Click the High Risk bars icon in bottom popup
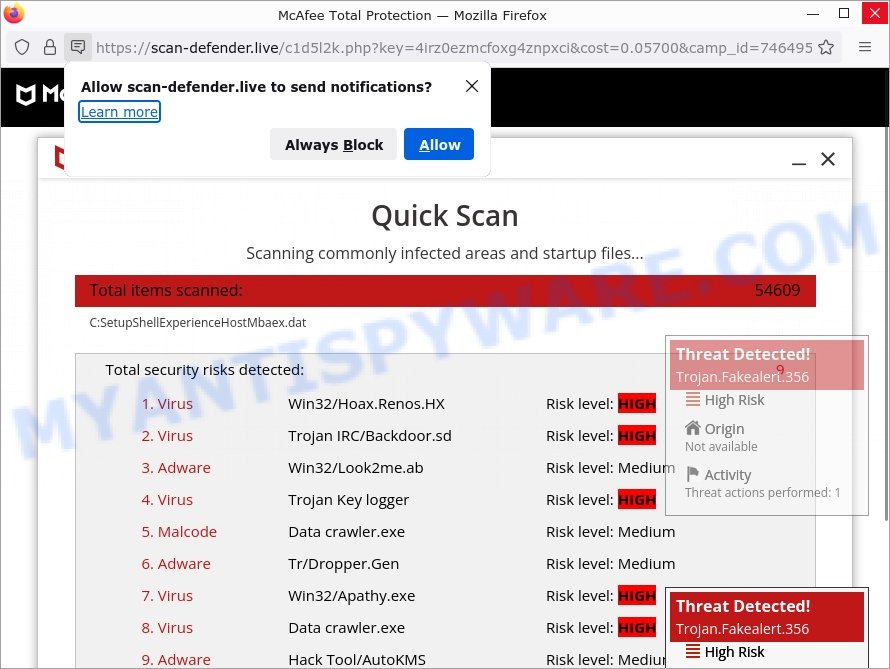 (x=692, y=651)
